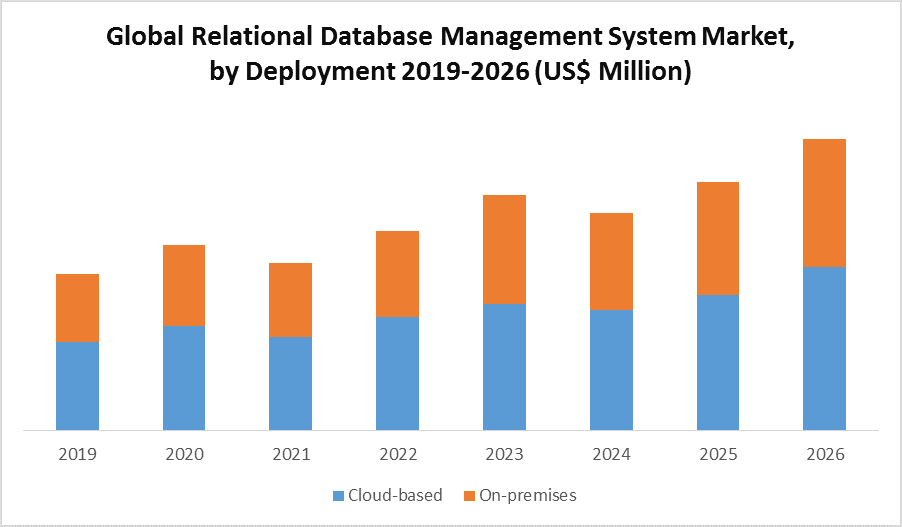This screenshot has height=527, width=902.
Task: Select the 2020 On-premises orange bar segment
Action: pyautogui.click(x=184, y=286)
